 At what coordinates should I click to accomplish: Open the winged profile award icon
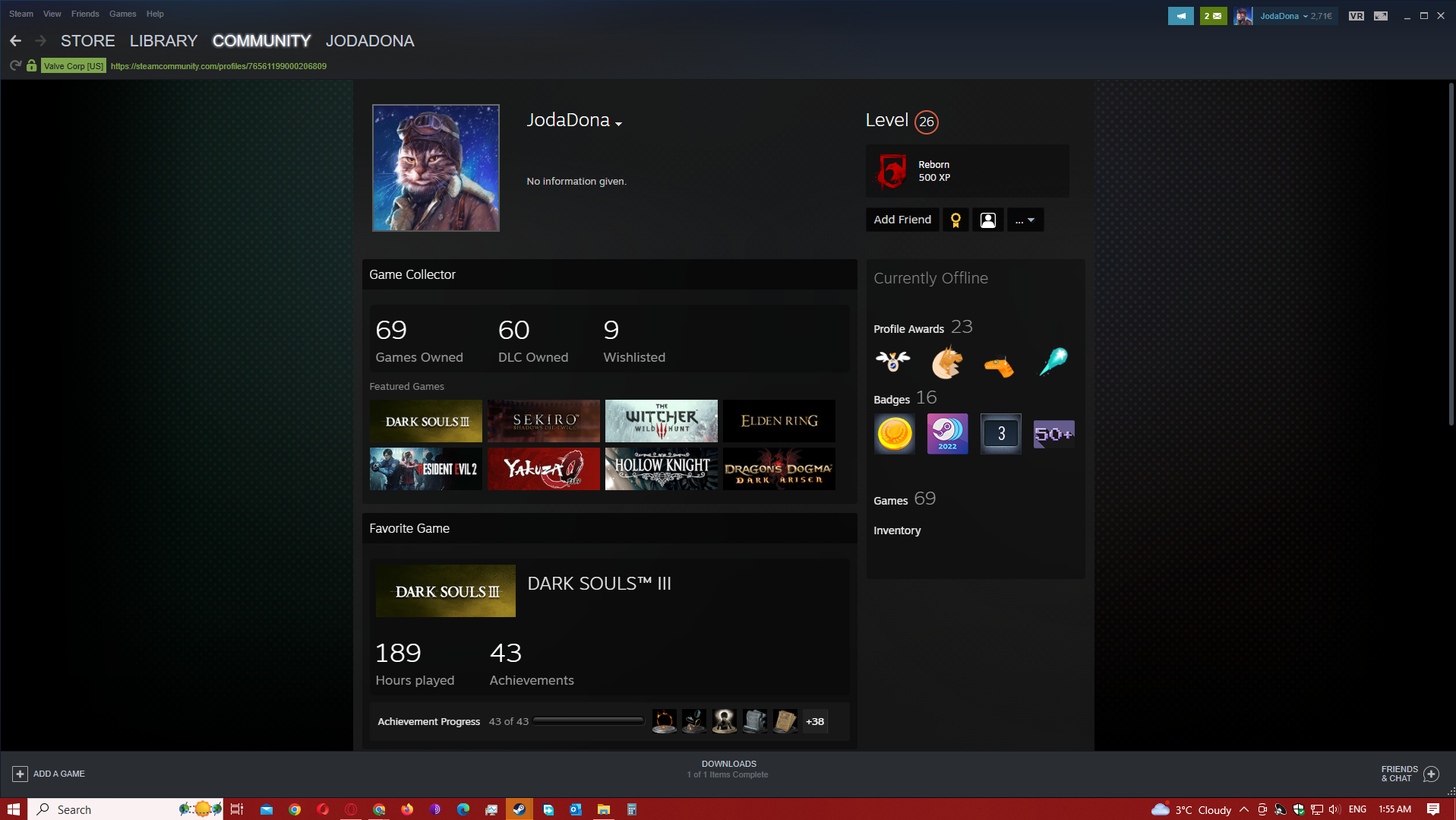(x=893, y=361)
